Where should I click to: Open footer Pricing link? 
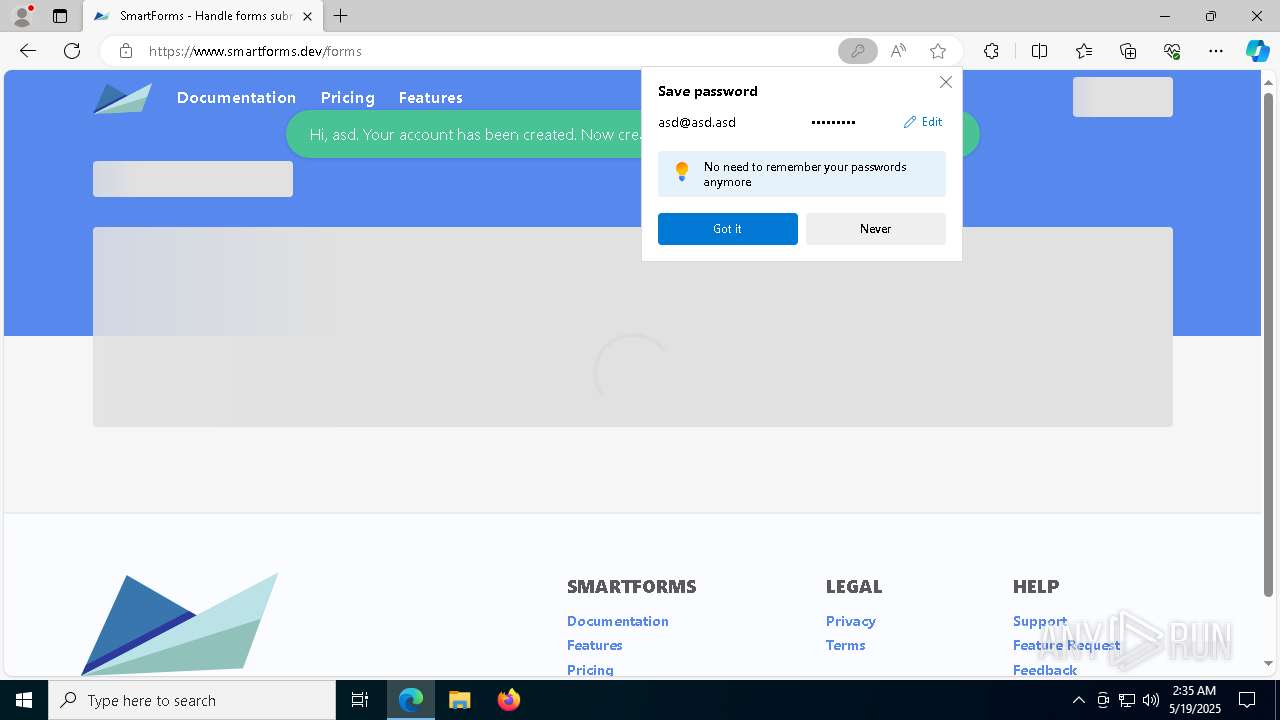(590, 670)
